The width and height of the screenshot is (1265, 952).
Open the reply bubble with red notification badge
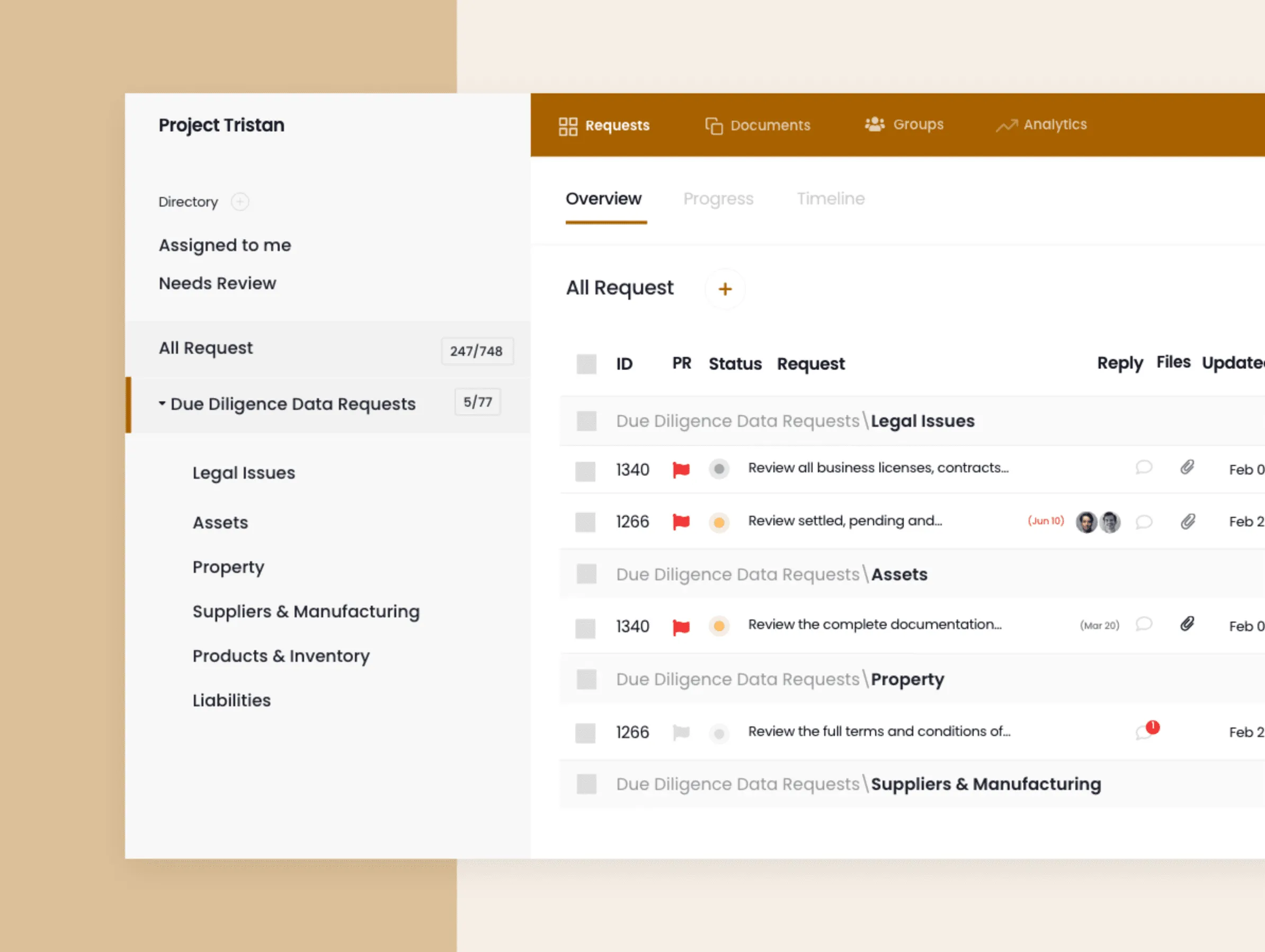pos(1145,731)
